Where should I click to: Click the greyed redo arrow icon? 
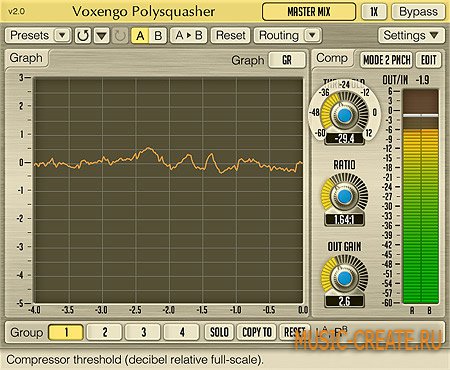120,35
